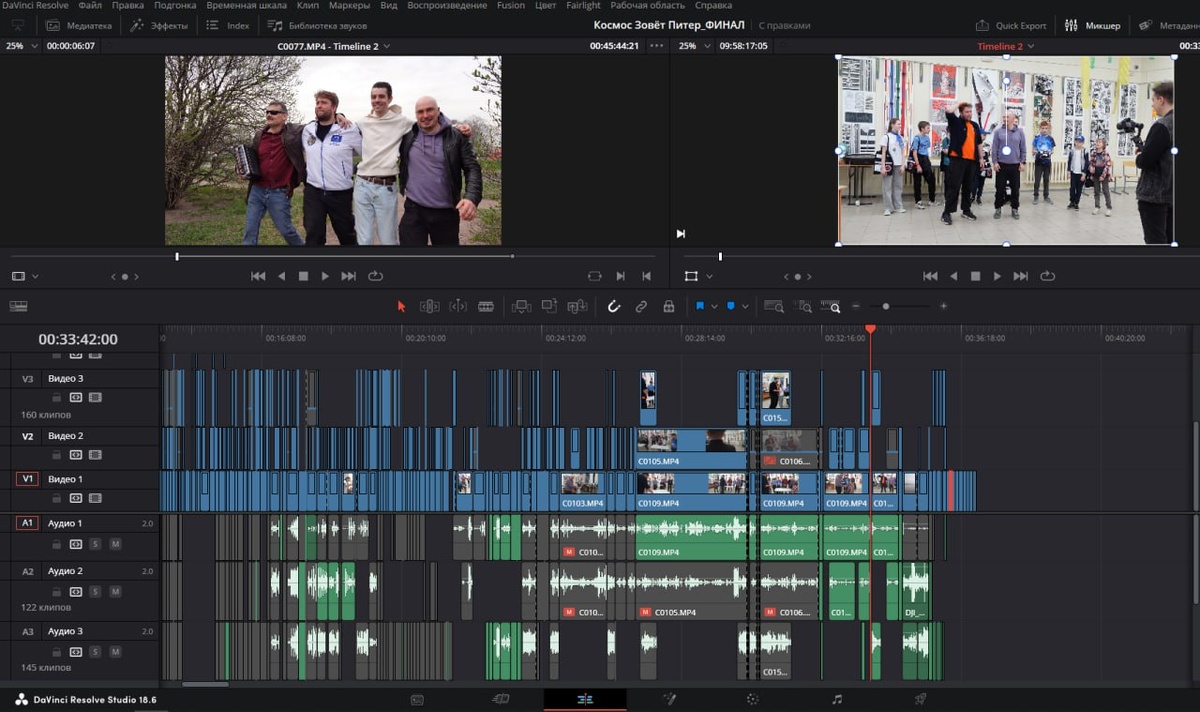1200x712 pixels.
Task: Toggle the Linked Selection chain icon
Action: pos(641,307)
